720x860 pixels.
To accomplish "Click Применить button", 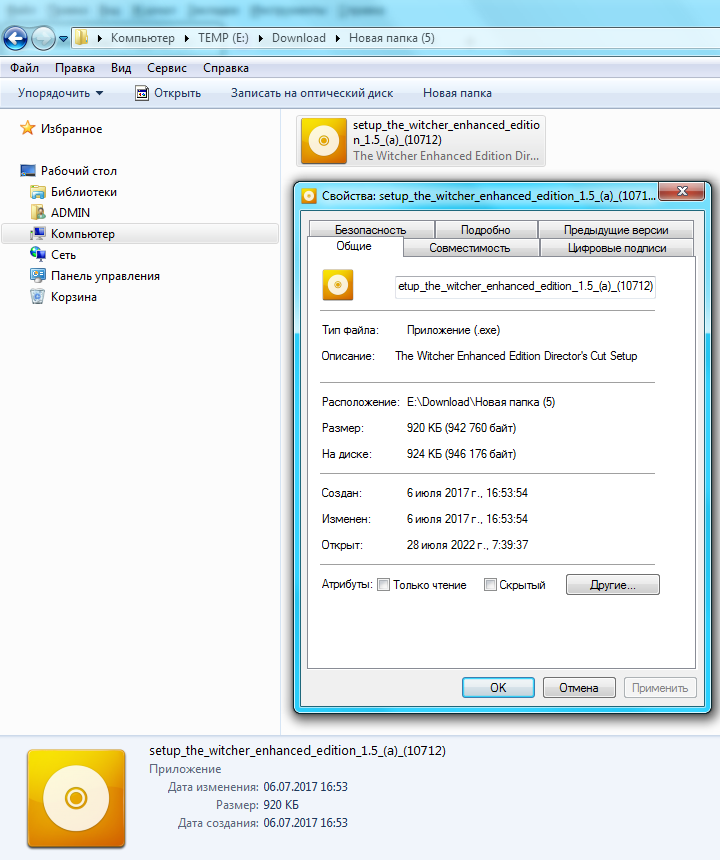I will (660, 687).
